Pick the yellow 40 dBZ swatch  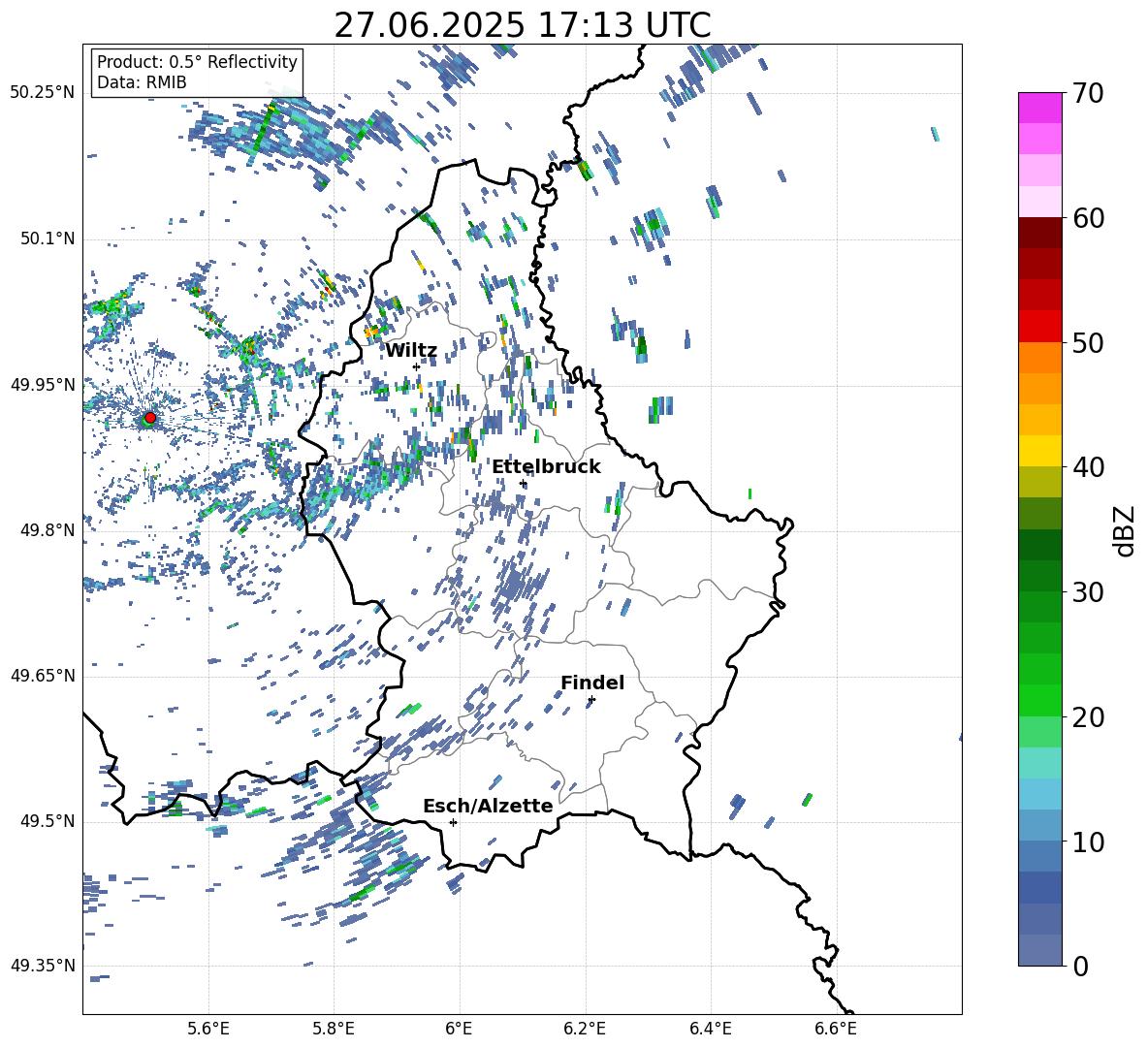(1040, 451)
